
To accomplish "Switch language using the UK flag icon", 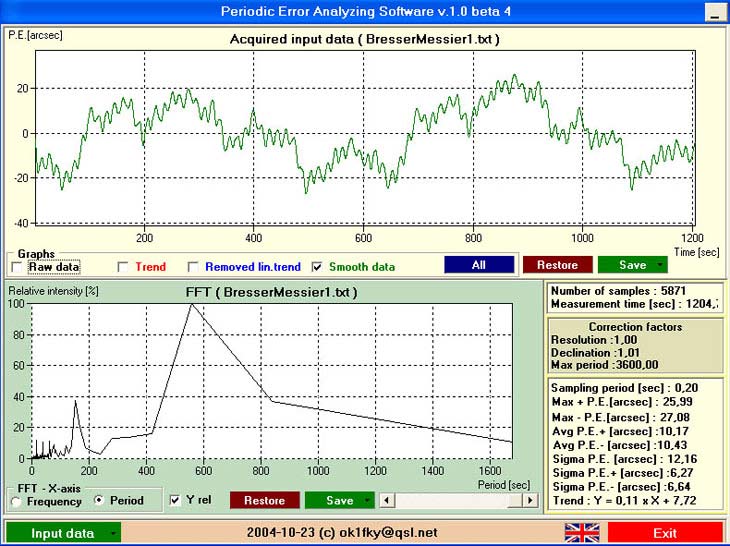I will click(582, 533).
